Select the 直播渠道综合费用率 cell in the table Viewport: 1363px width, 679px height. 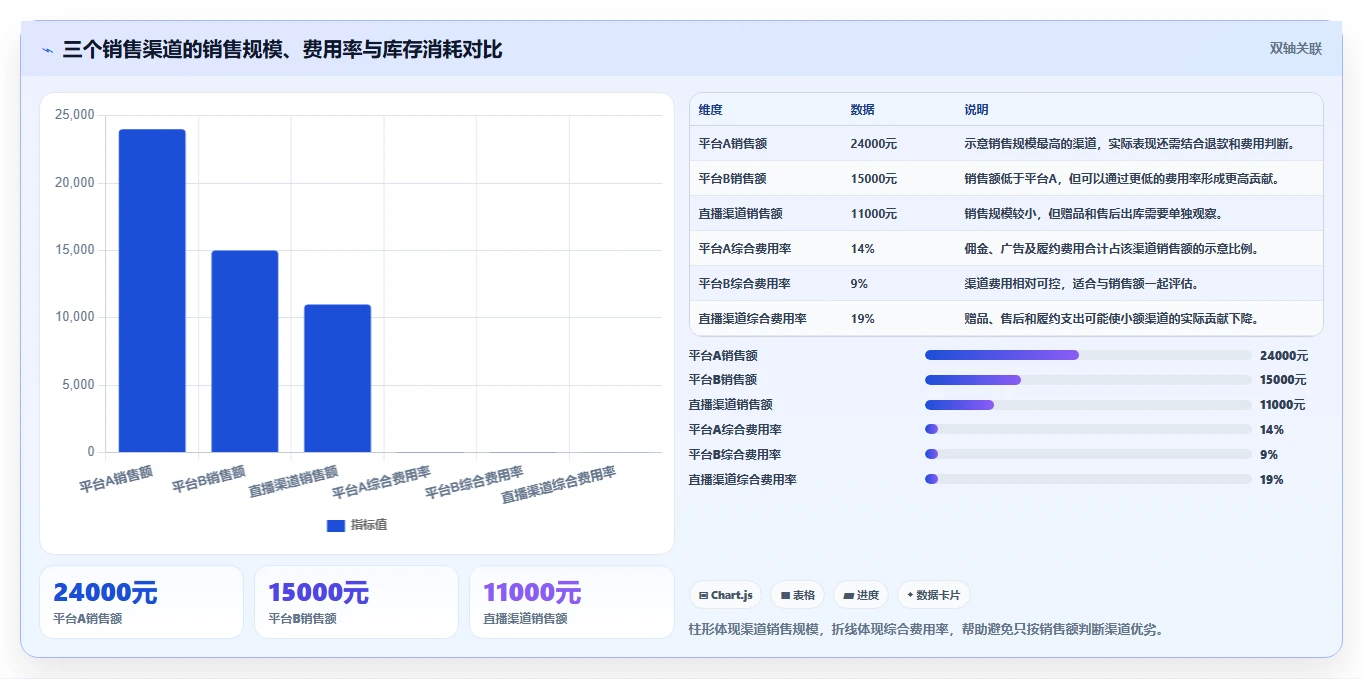pos(752,319)
